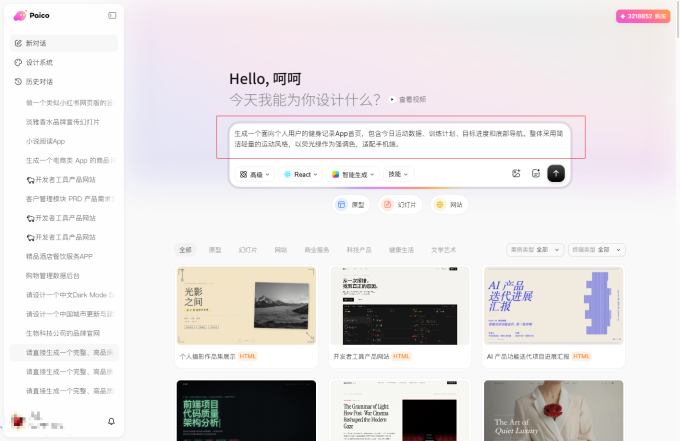The image size is (680, 441).
Task: Click the attach reference icon beside send
Action: pos(536,173)
